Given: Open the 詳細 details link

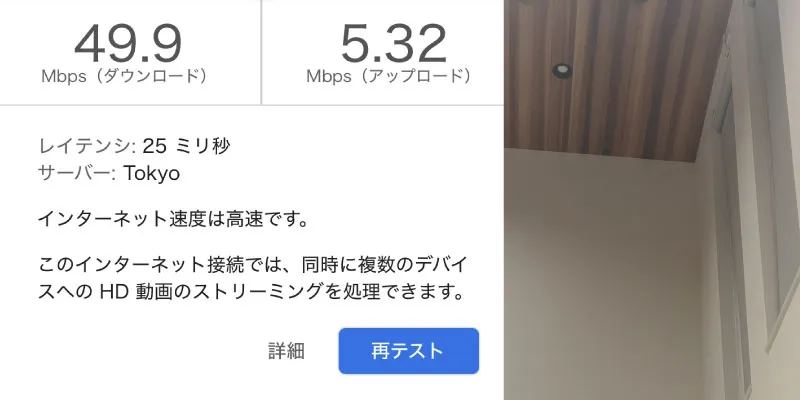Looking at the screenshot, I should point(286,351).
